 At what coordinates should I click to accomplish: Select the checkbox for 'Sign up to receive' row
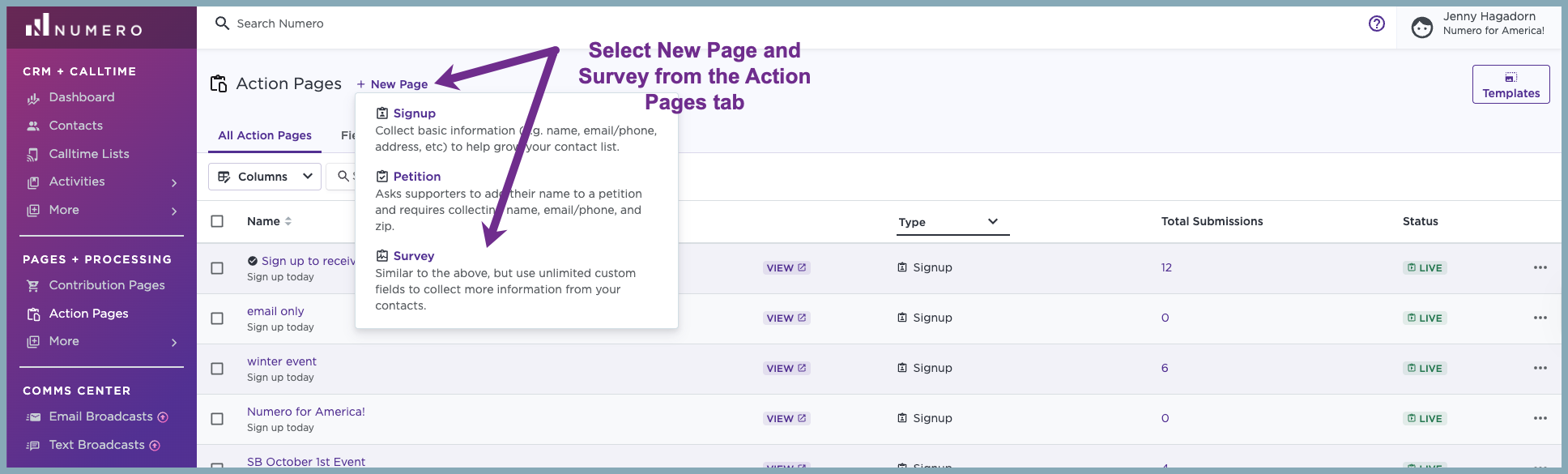point(217,268)
